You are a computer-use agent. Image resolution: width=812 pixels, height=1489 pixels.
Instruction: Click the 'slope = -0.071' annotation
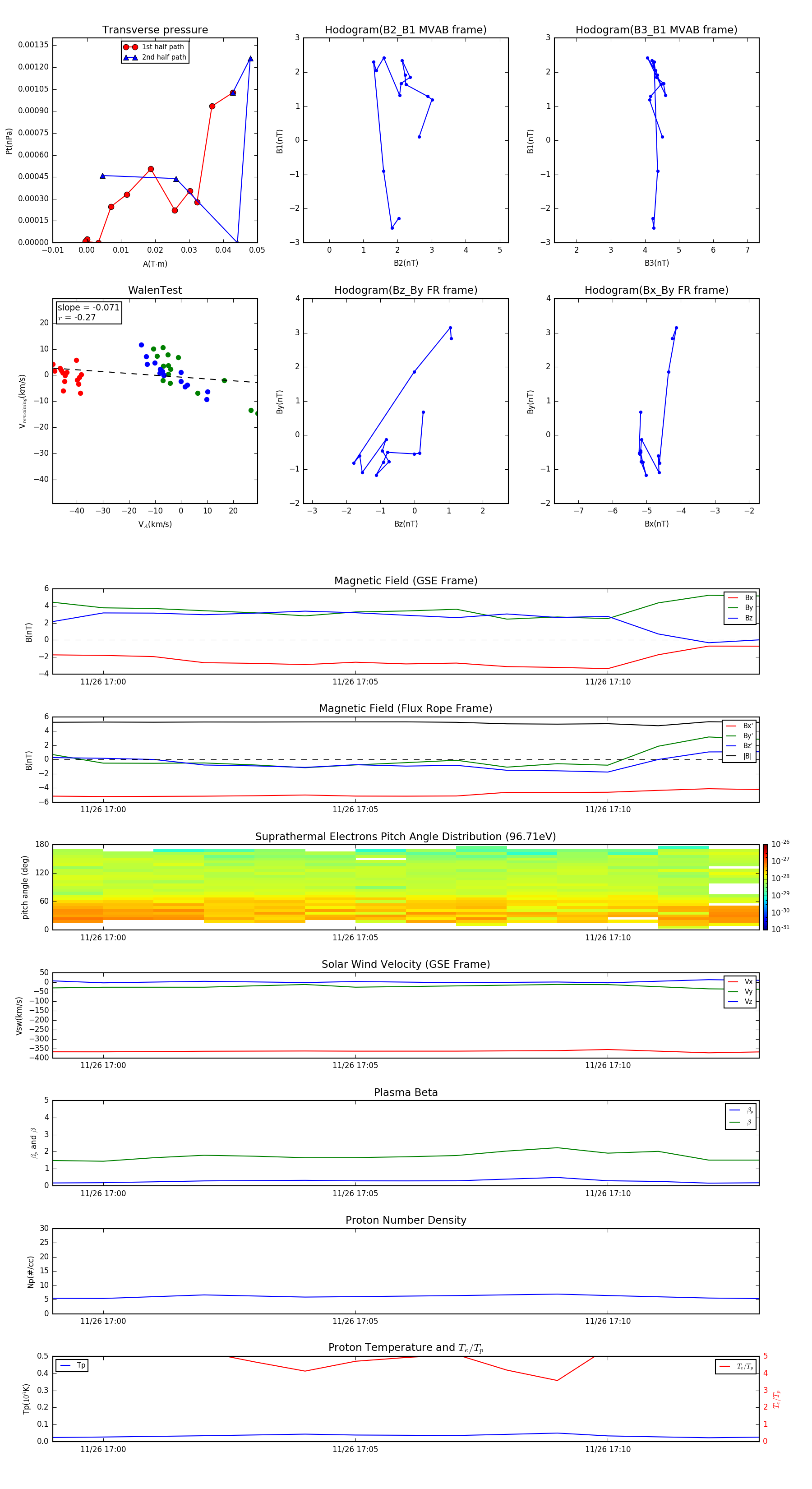[x=88, y=308]
